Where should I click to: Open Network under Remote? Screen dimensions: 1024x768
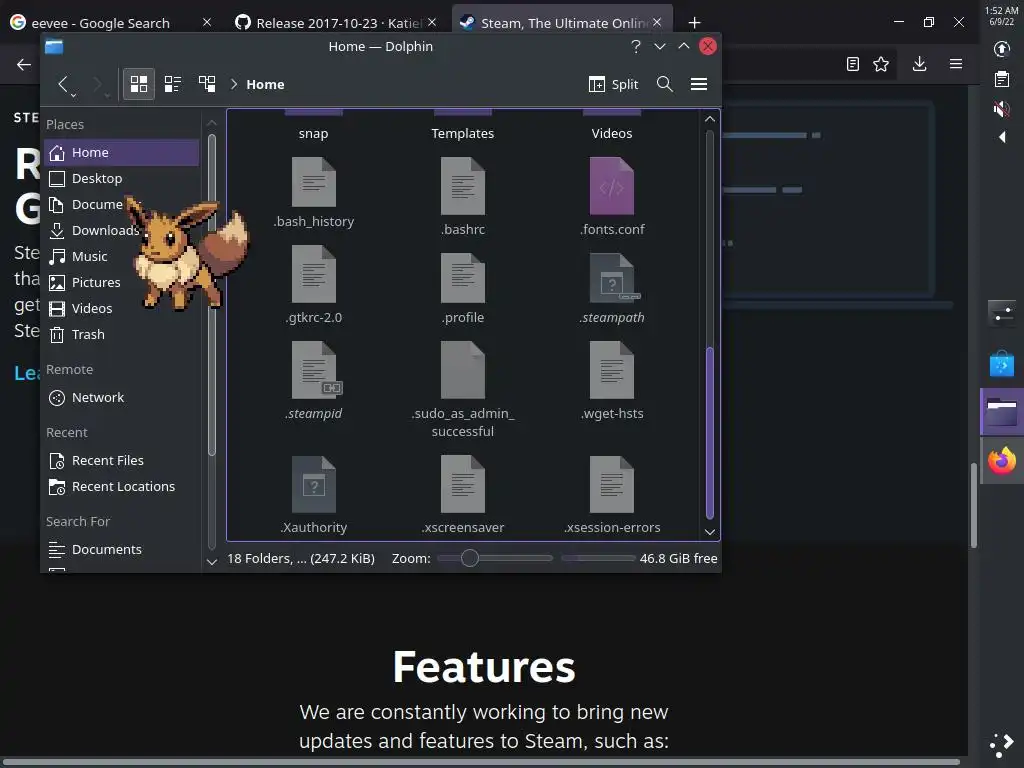(121, 397)
